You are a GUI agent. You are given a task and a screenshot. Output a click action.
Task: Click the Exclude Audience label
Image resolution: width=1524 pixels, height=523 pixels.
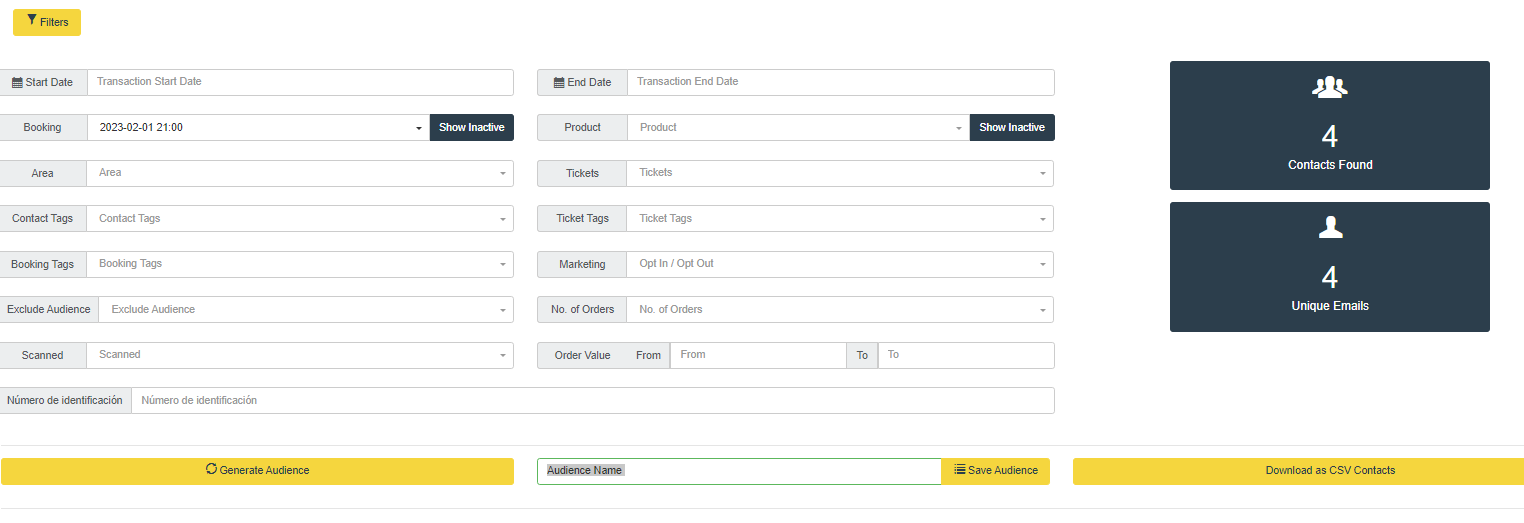48,310
